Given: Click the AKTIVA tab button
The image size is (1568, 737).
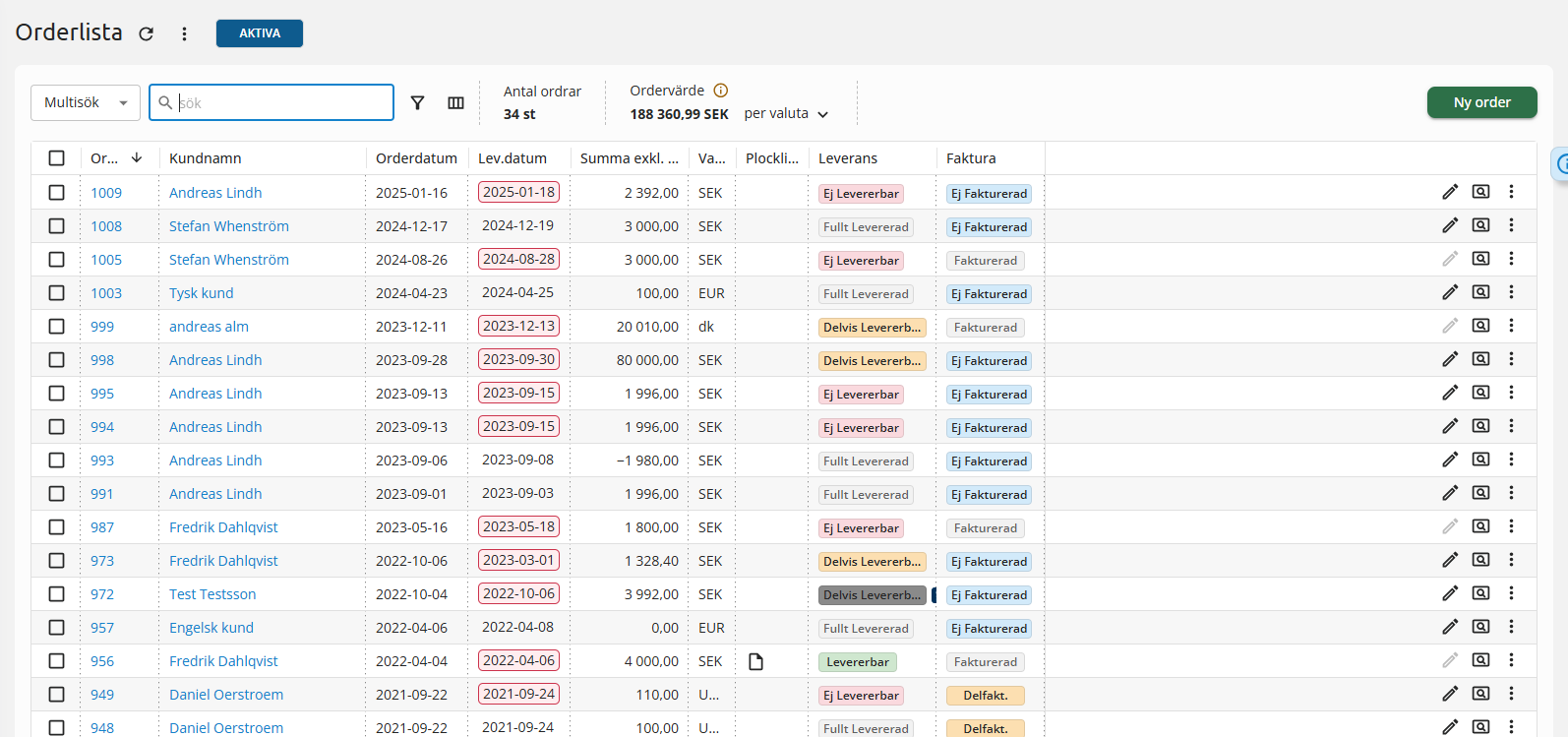Looking at the screenshot, I should [260, 33].
